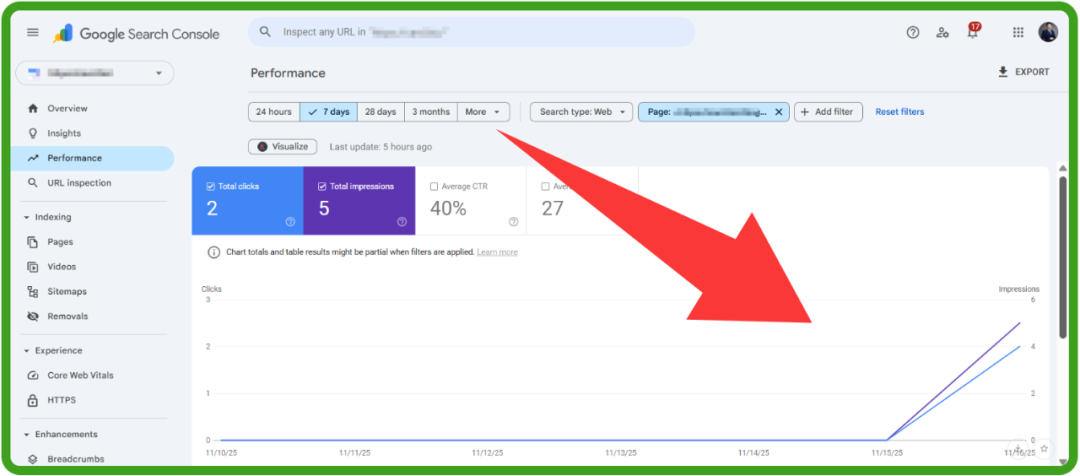1080x476 pixels.
Task: Open URL inspection in sidebar
Action: point(79,183)
